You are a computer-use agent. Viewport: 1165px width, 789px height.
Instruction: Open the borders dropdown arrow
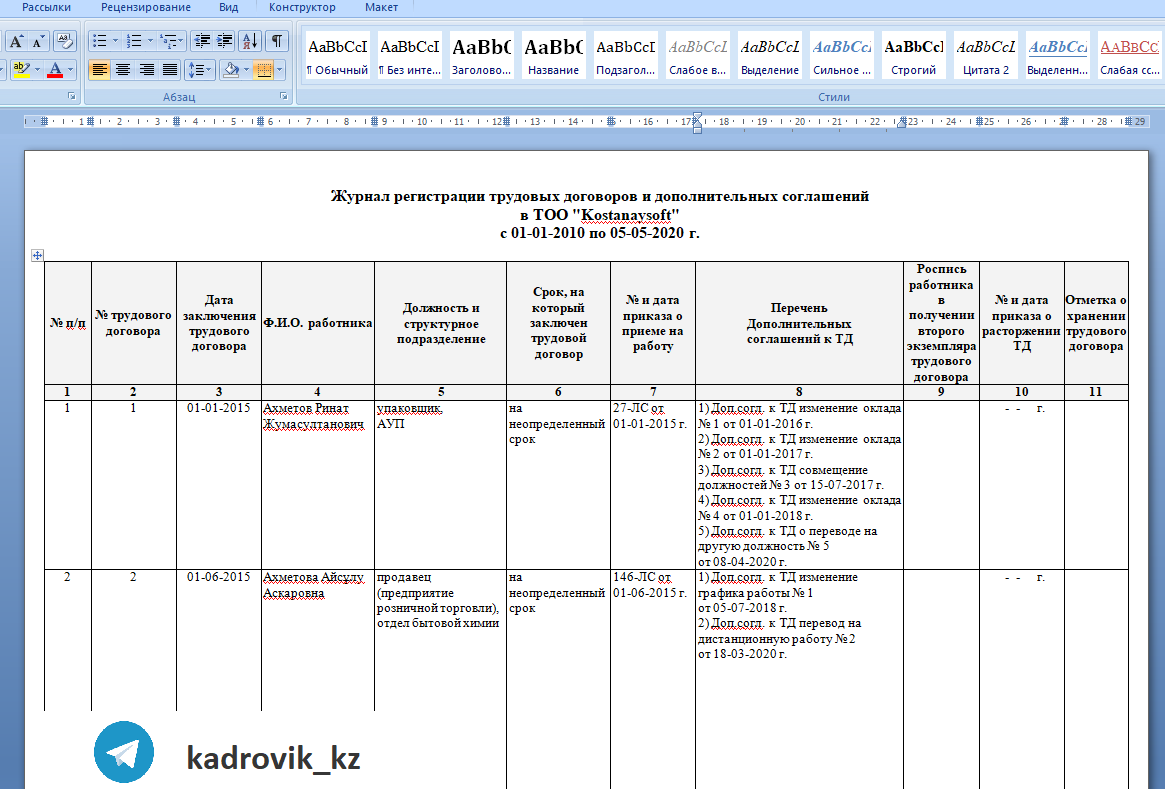pyautogui.click(x=279, y=70)
